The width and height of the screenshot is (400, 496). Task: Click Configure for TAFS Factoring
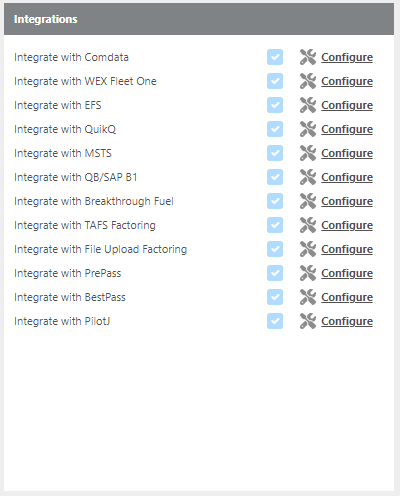click(x=347, y=225)
